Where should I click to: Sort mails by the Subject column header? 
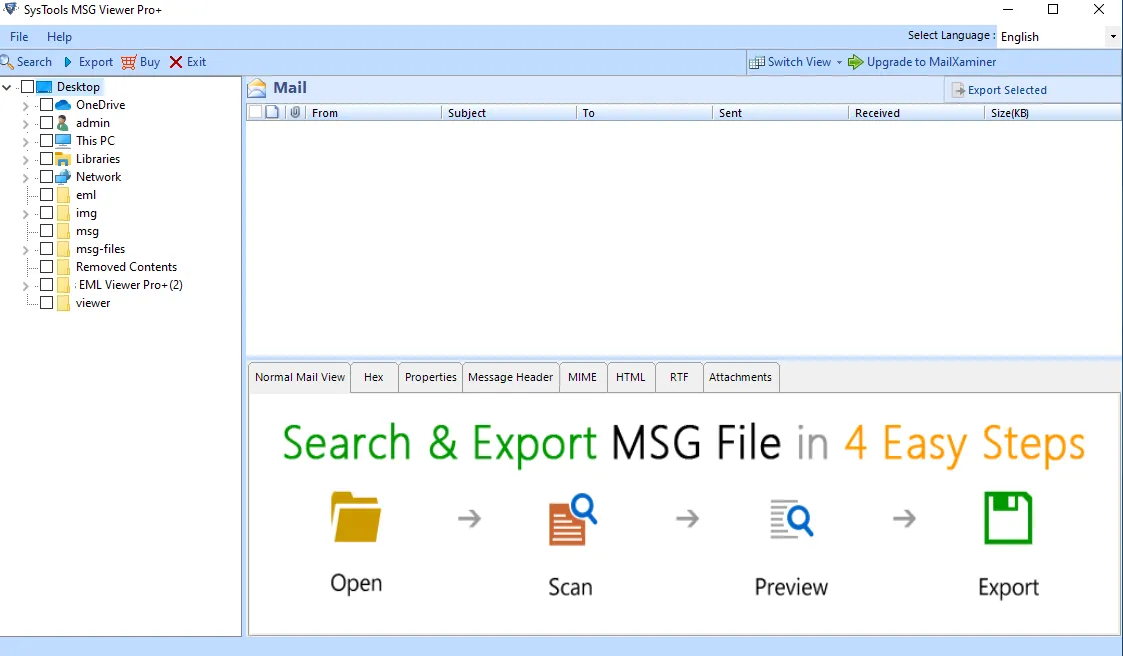point(466,112)
